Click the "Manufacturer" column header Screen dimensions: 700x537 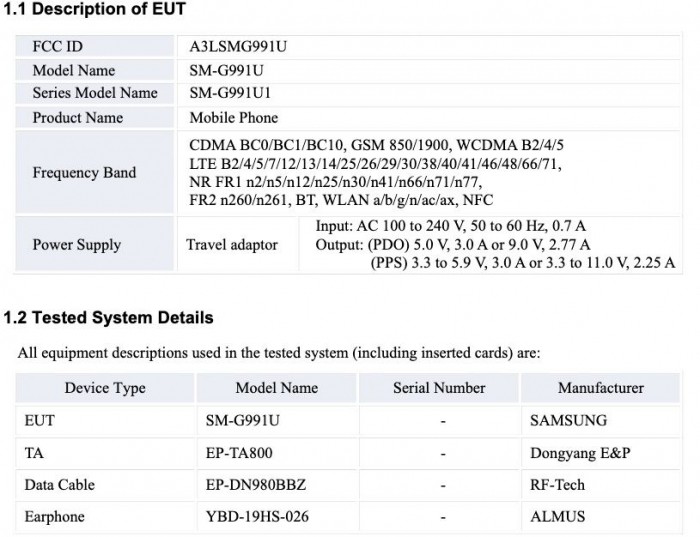point(600,388)
